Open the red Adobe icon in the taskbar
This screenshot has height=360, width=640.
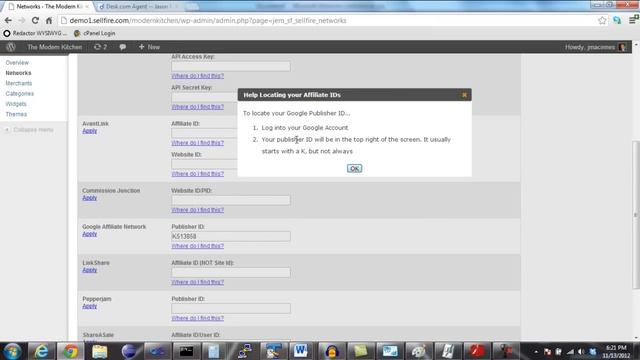tap(477, 351)
